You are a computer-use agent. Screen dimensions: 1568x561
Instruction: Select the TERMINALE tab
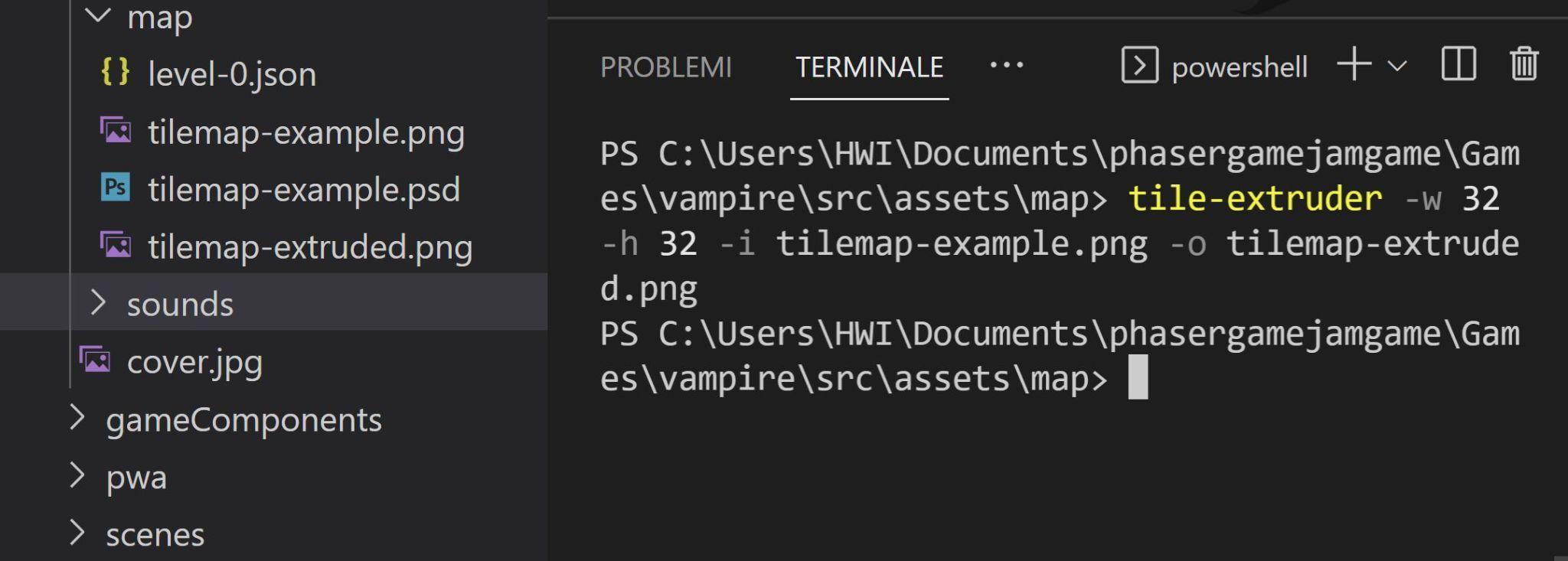pyautogui.click(x=869, y=67)
